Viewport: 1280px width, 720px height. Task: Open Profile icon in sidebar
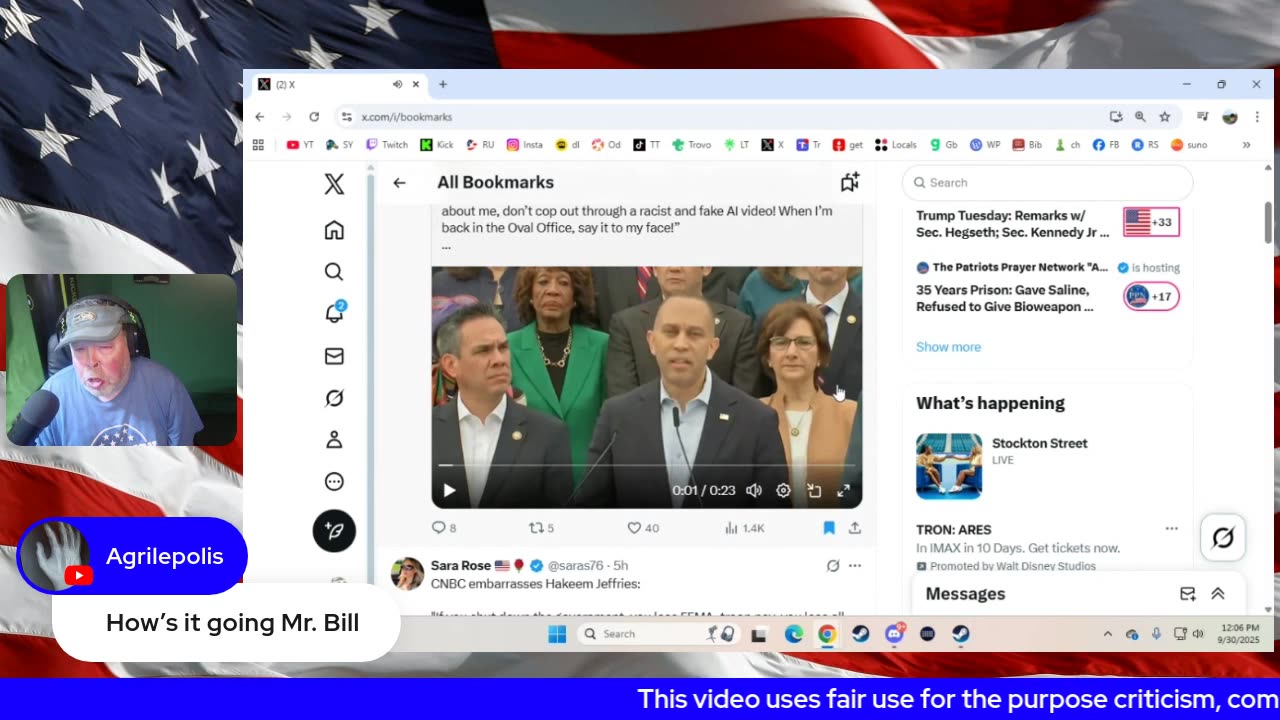(x=334, y=439)
